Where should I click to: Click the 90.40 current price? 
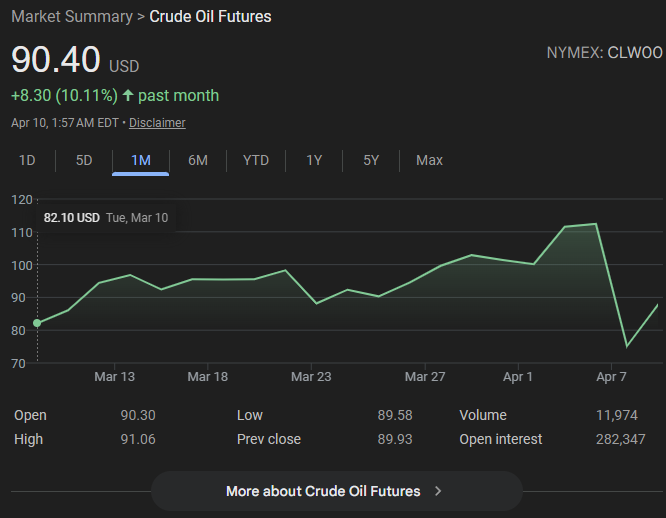point(56,59)
